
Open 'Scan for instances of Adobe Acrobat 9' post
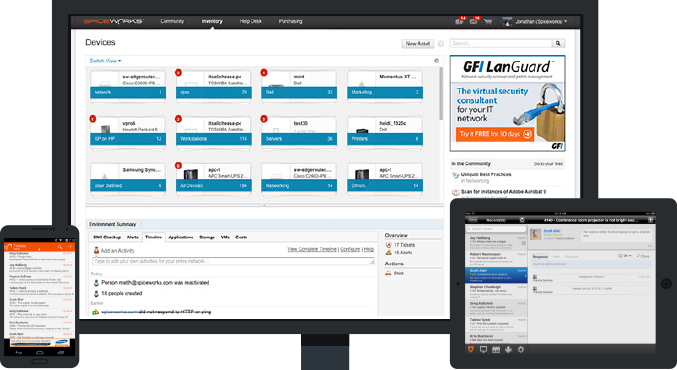coord(503,192)
